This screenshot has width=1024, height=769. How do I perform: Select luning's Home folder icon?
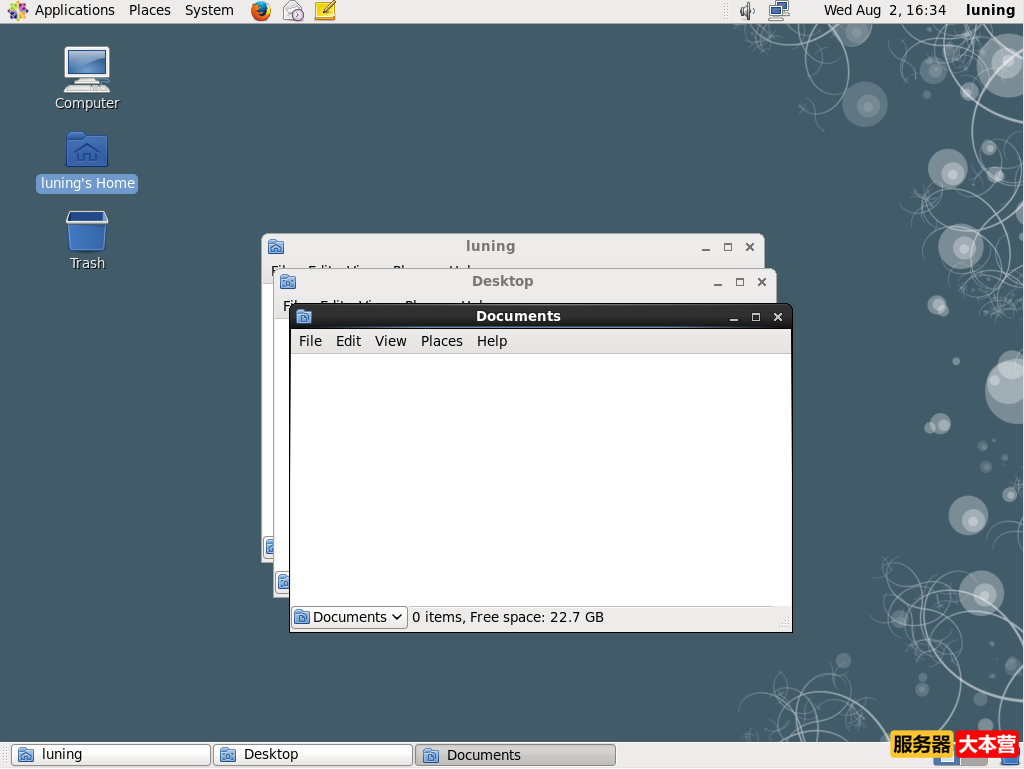click(x=87, y=151)
